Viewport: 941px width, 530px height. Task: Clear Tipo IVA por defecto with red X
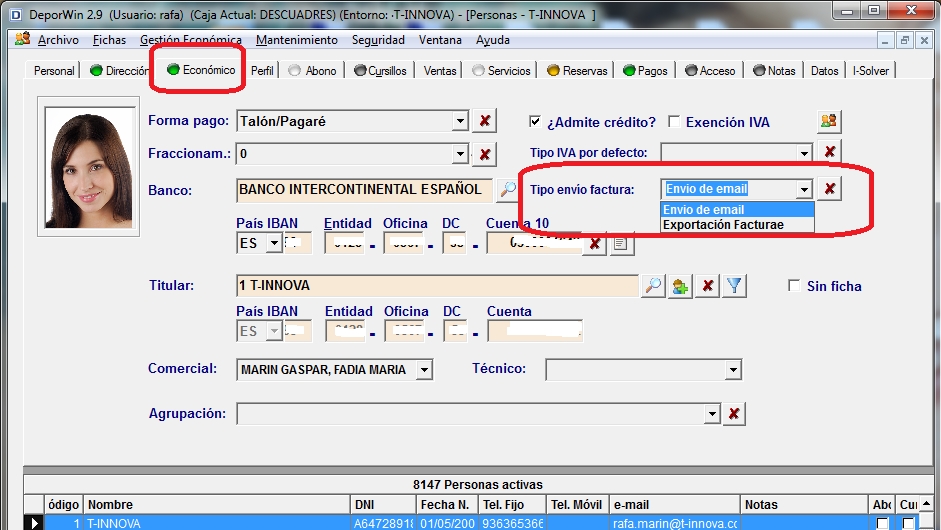point(830,152)
